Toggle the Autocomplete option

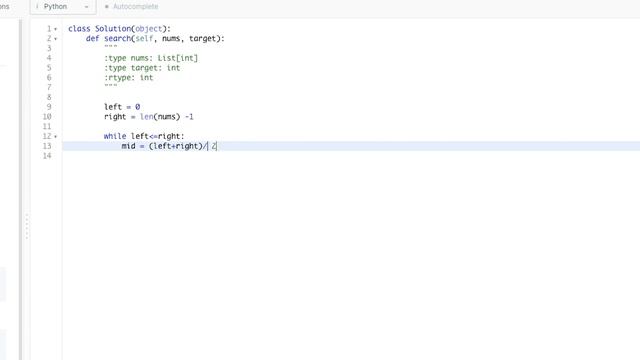point(131,7)
